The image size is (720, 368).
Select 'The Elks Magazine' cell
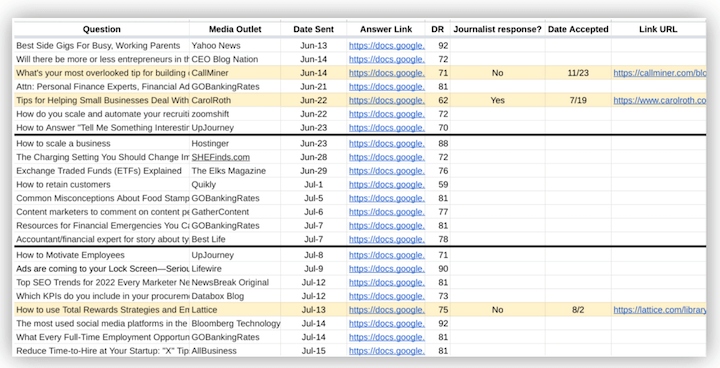[235, 171]
